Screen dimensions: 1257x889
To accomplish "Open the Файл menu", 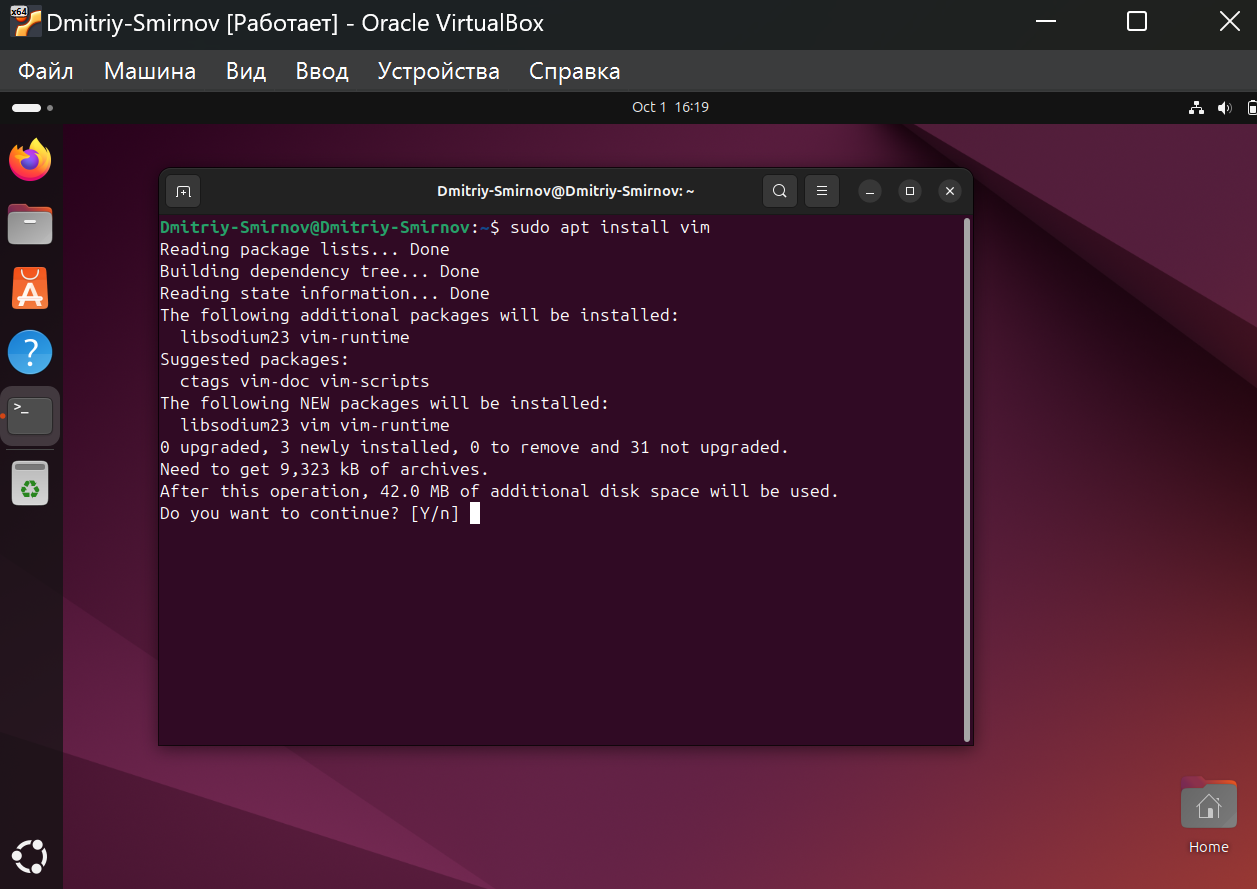I will pyautogui.click(x=46, y=71).
